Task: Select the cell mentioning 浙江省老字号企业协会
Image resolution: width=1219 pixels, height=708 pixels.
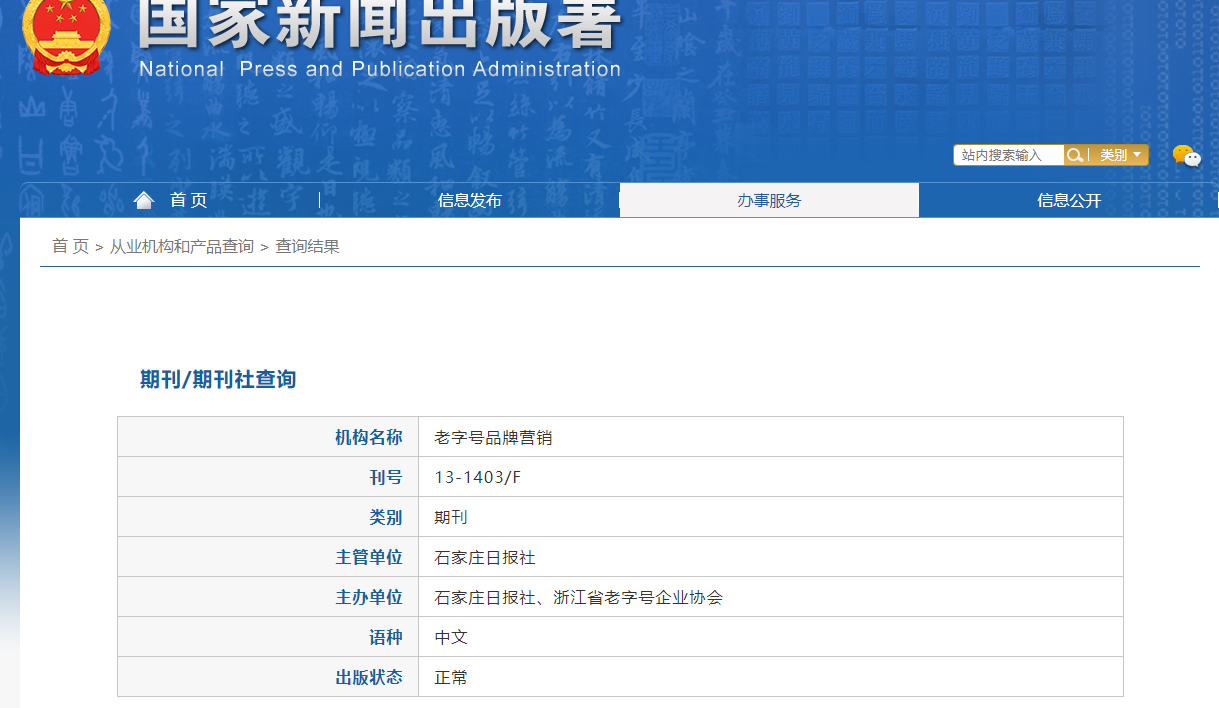Action: coord(578,597)
